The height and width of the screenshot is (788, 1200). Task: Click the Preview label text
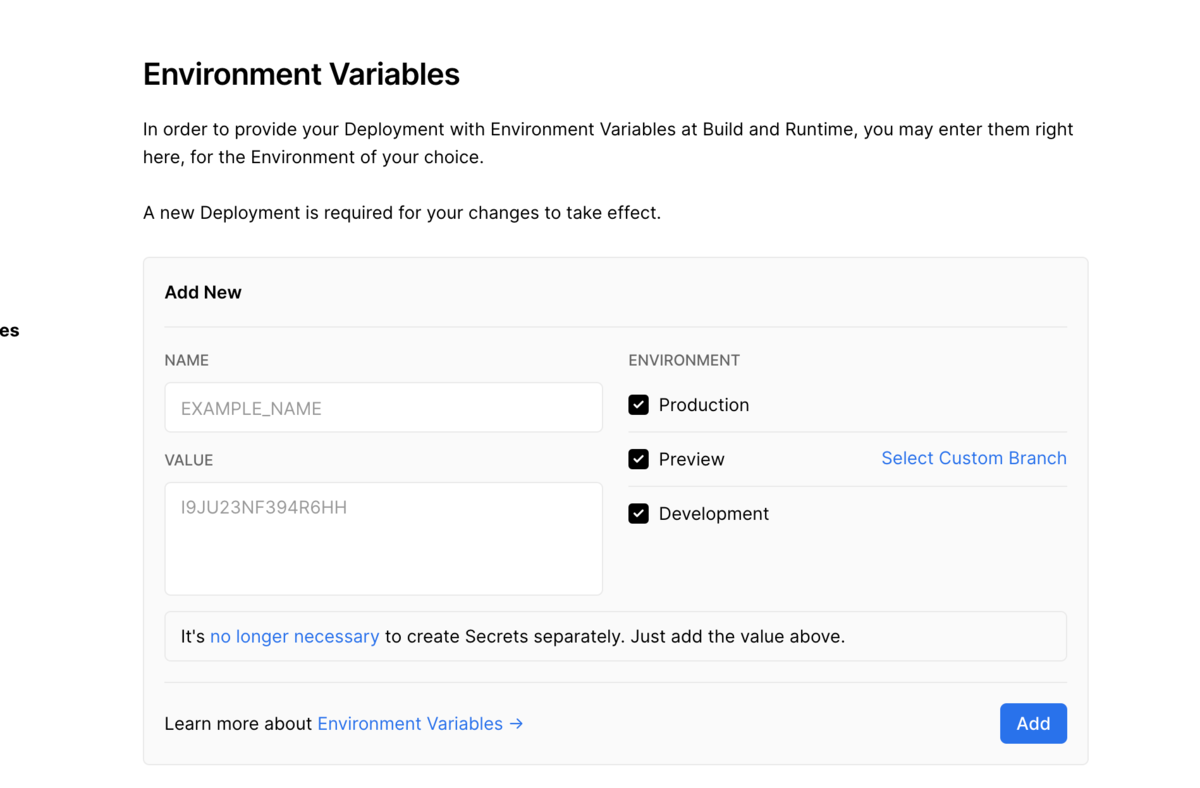691,459
